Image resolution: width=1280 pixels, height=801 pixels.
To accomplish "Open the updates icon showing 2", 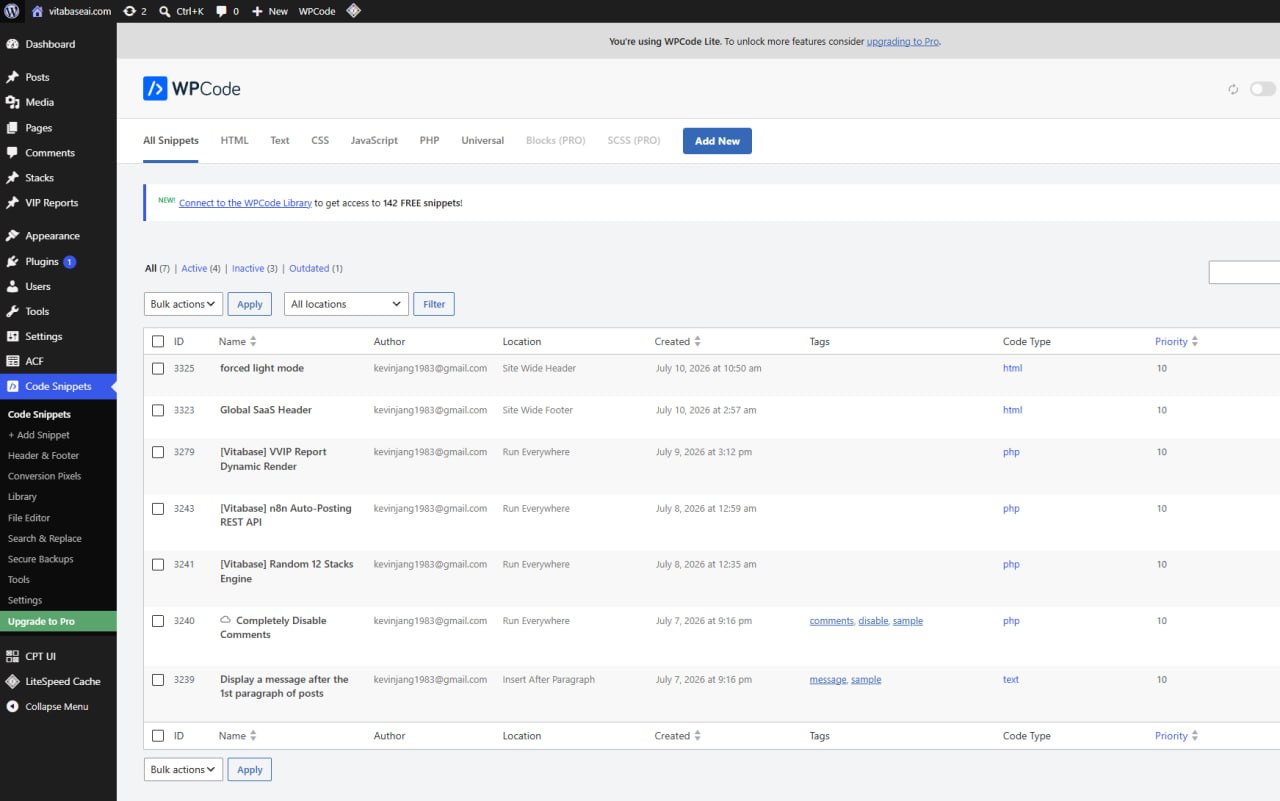I will point(135,11).
